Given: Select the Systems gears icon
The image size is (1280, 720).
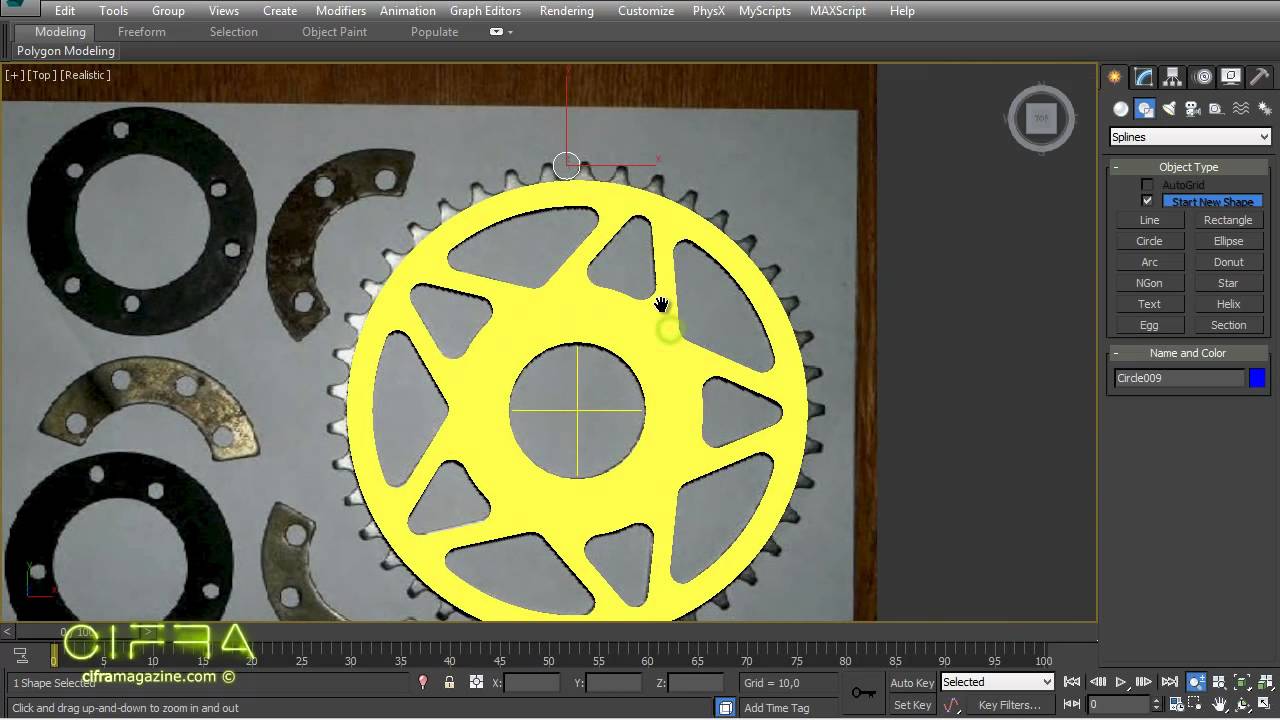Looking at the screenshot, I should [1264, 109].
